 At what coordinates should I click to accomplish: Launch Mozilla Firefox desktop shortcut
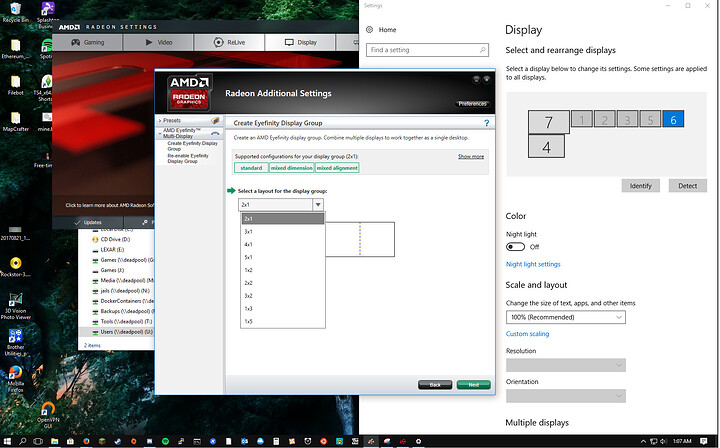(15, 379)
